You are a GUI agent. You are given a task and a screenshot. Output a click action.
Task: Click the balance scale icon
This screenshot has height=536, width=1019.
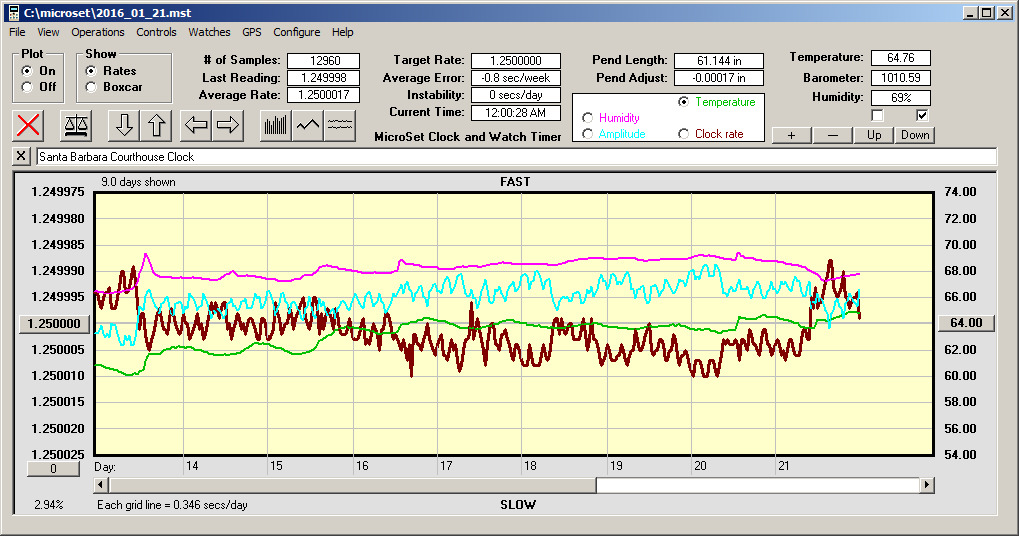(x=75, y=125)
